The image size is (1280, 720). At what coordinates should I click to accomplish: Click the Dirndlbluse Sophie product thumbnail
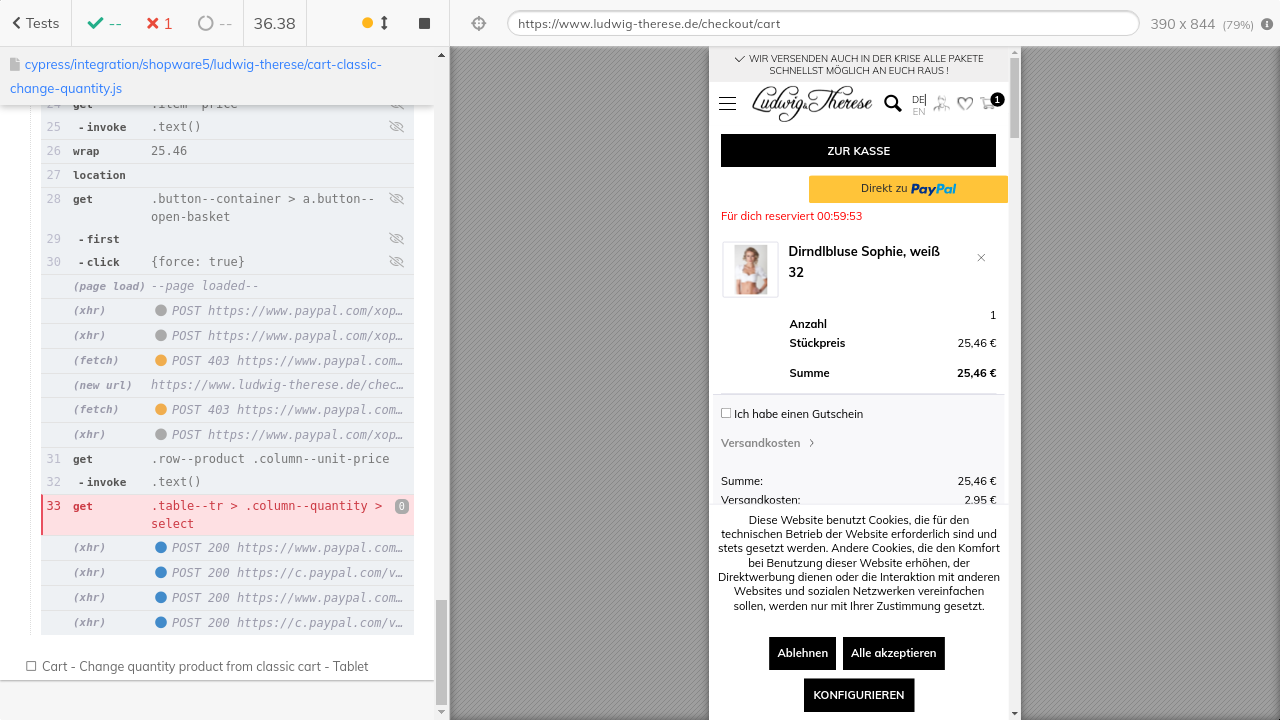tap(750, 270)
